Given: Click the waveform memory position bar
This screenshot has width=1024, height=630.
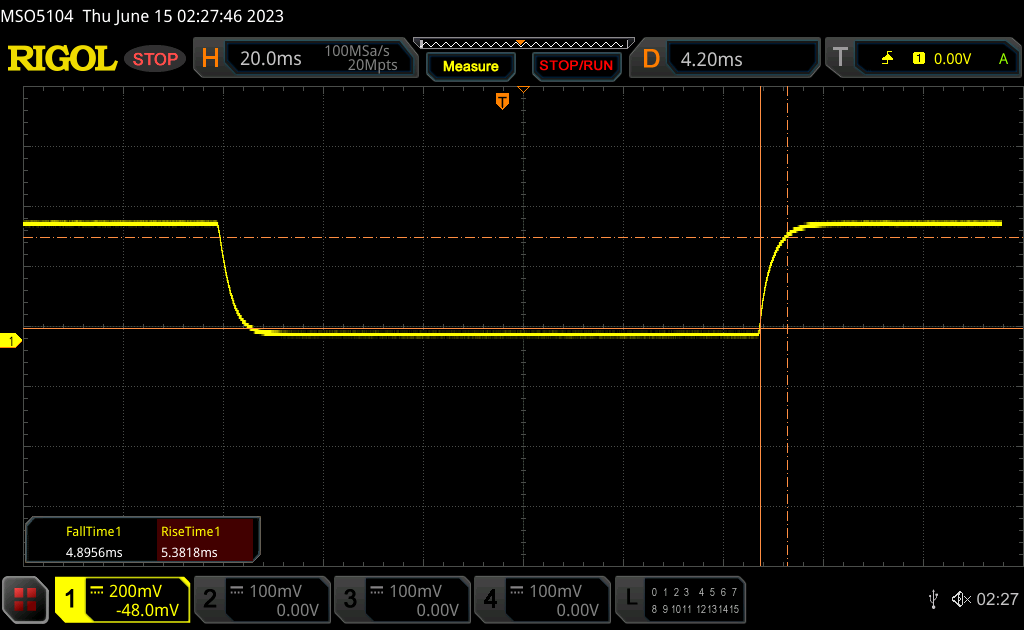Looking at the screenshot, I should (524, 44).
